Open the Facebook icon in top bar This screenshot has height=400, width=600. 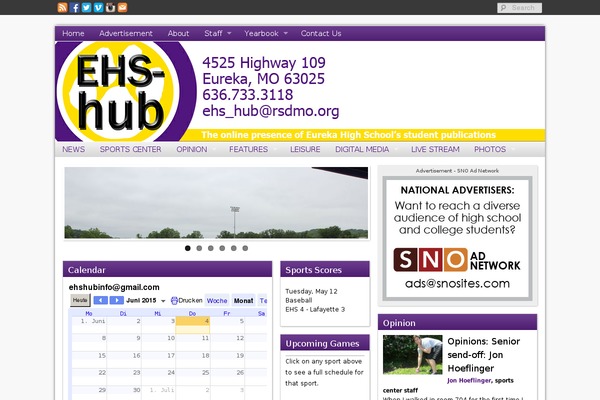tap(75, 8)
